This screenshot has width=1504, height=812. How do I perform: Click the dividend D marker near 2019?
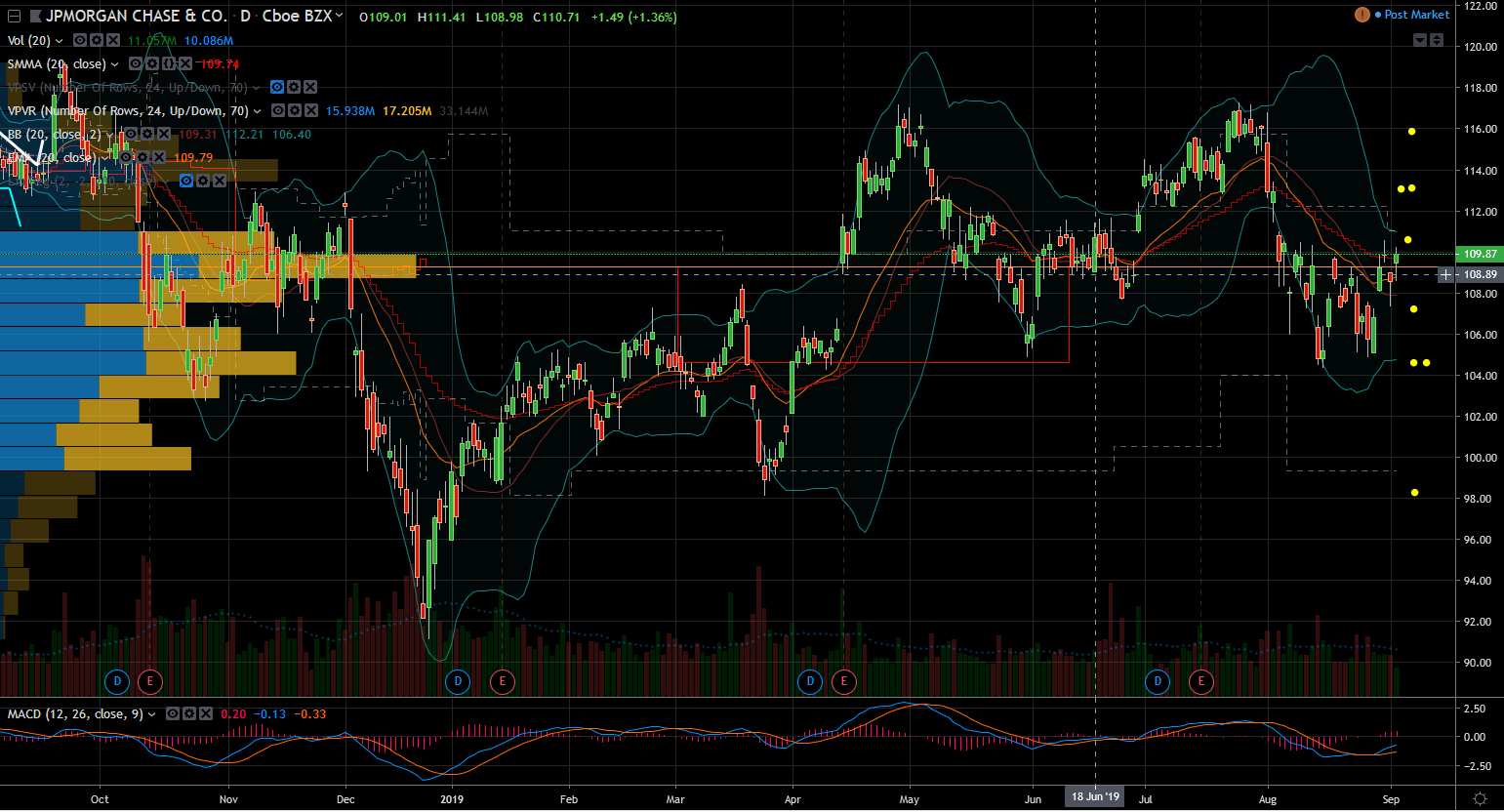point(458,681)
